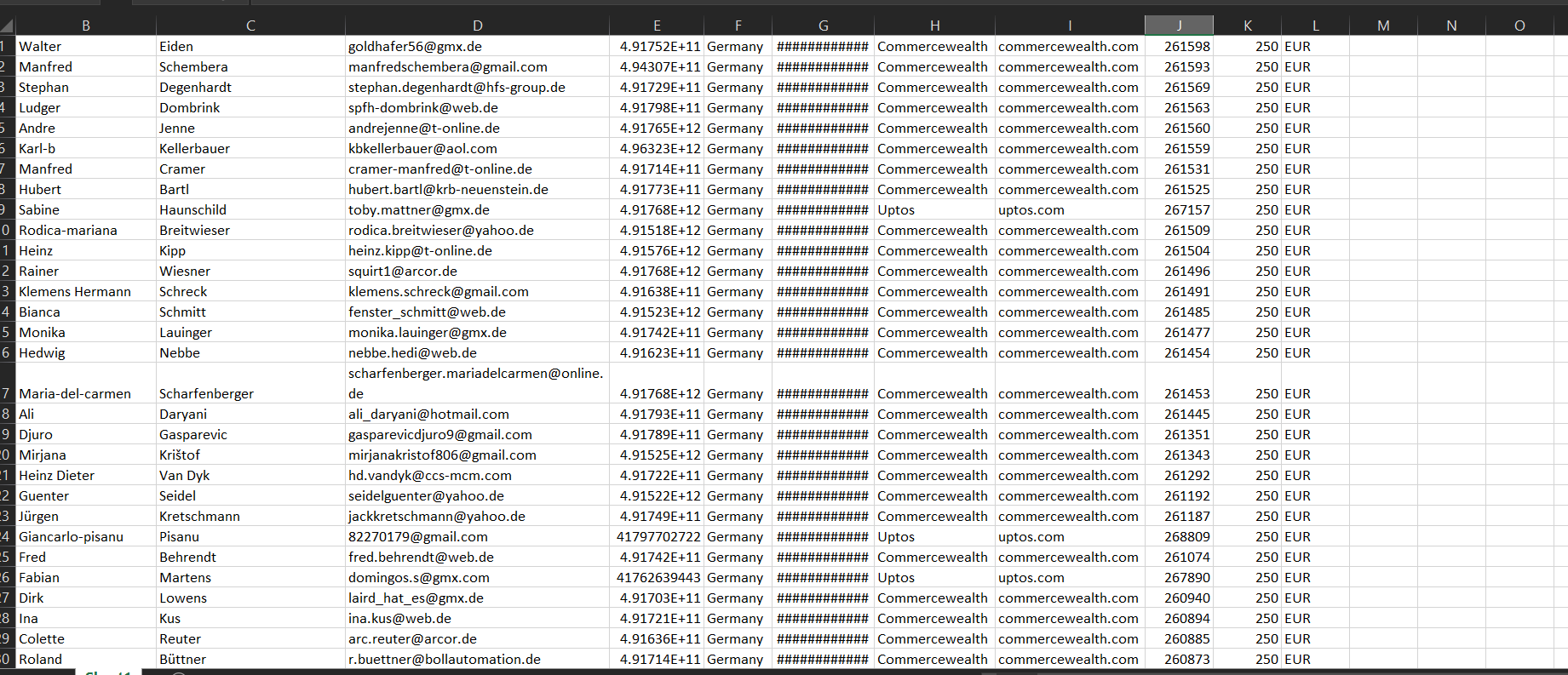Screen dimensions: 1568x675
Task: Select column C header
Action: click(x=250, y=26)
